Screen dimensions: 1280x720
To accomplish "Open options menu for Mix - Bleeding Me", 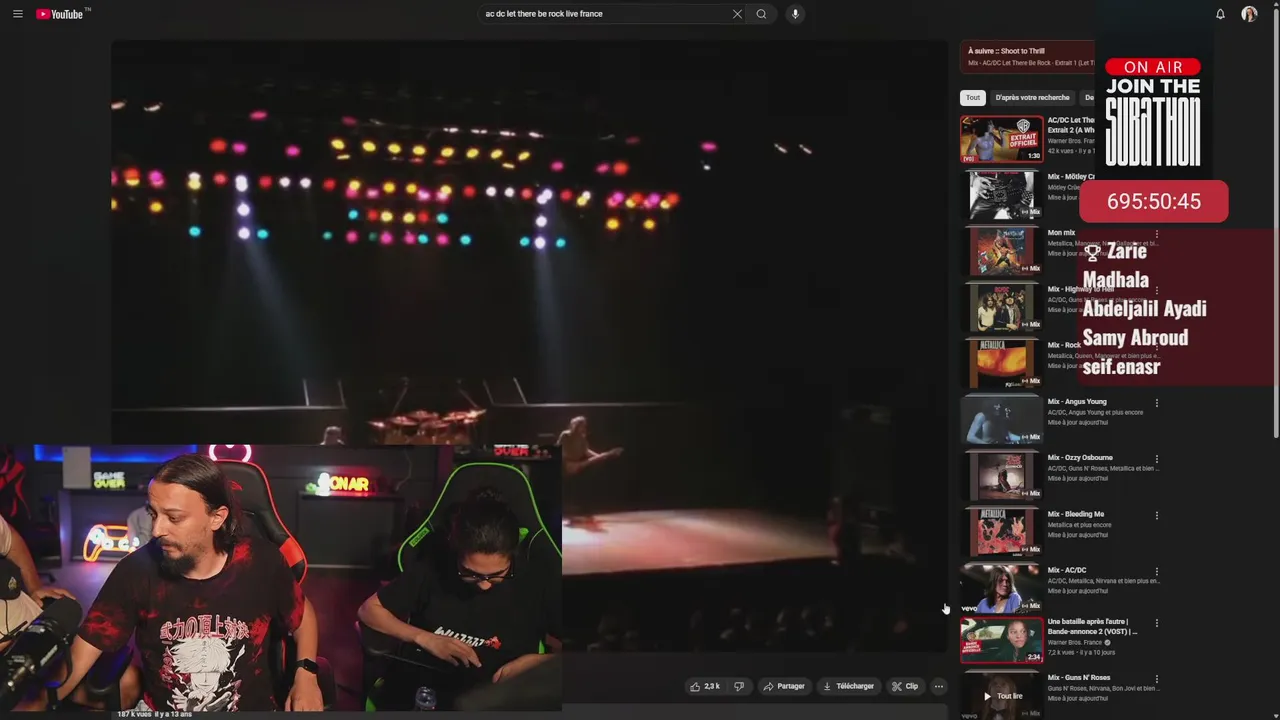I will coord(1157,515).
